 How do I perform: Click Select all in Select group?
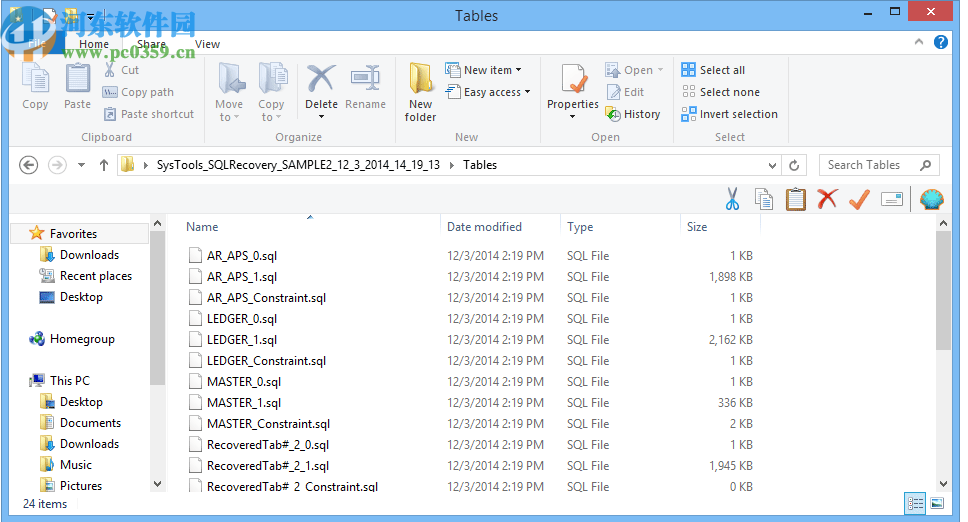pos(713,70)
